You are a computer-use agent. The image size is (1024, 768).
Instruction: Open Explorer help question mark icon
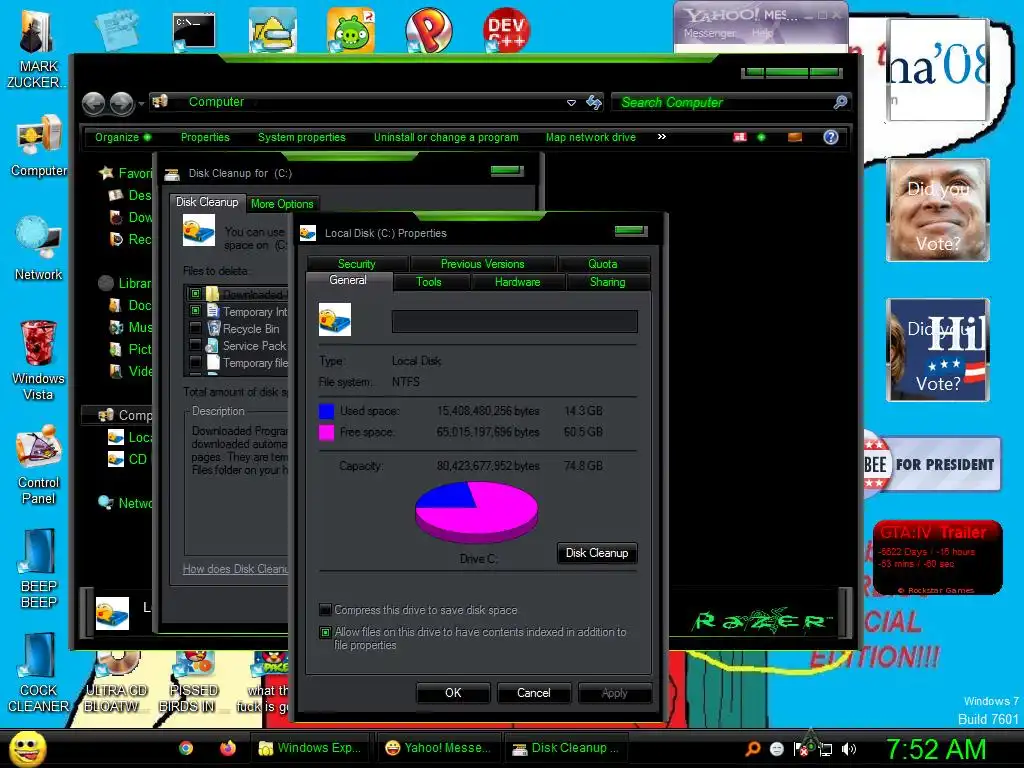[x=831, y=137]
